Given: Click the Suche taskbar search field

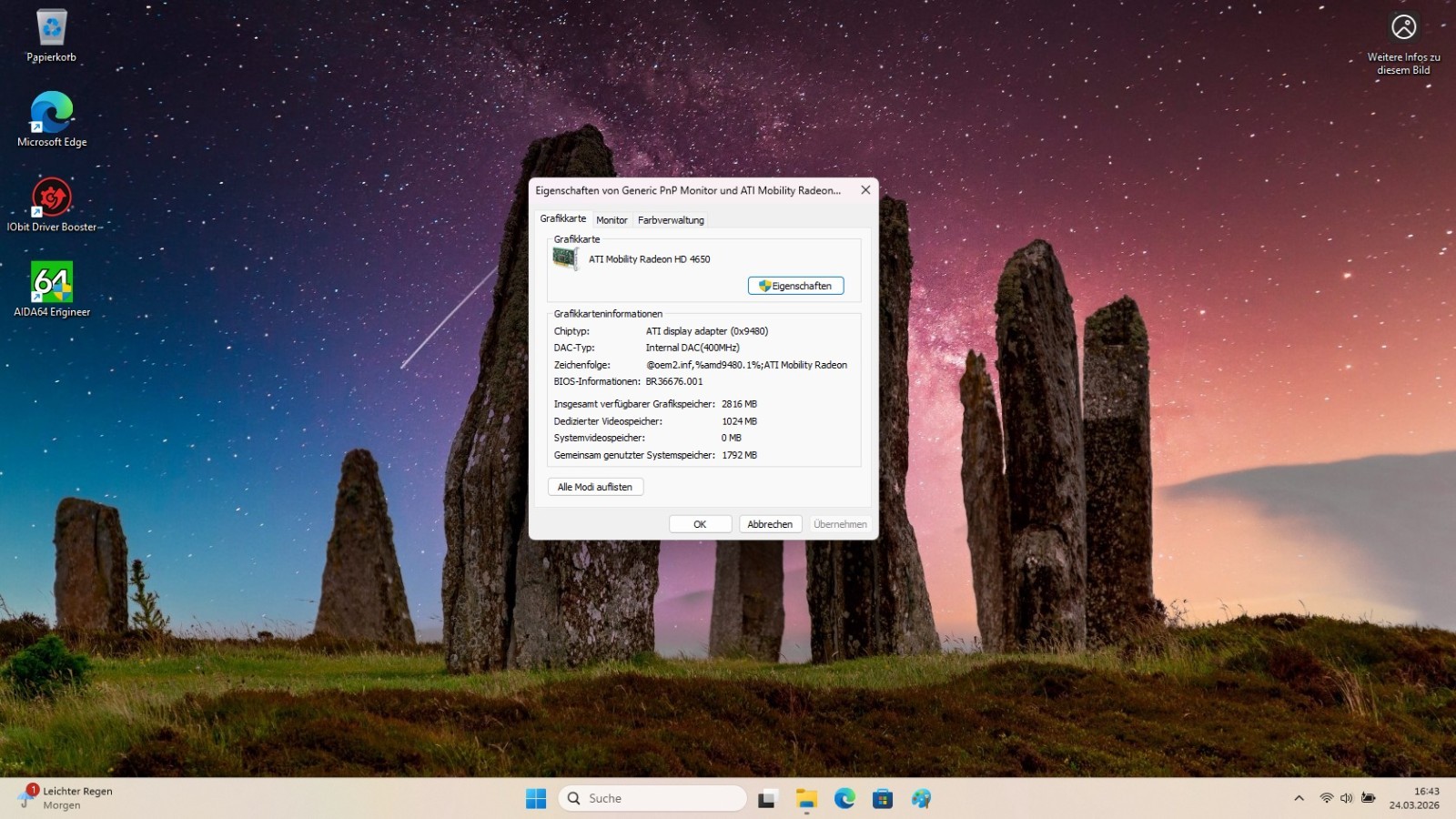Looking at the screenshot, I should click(652, 798).
